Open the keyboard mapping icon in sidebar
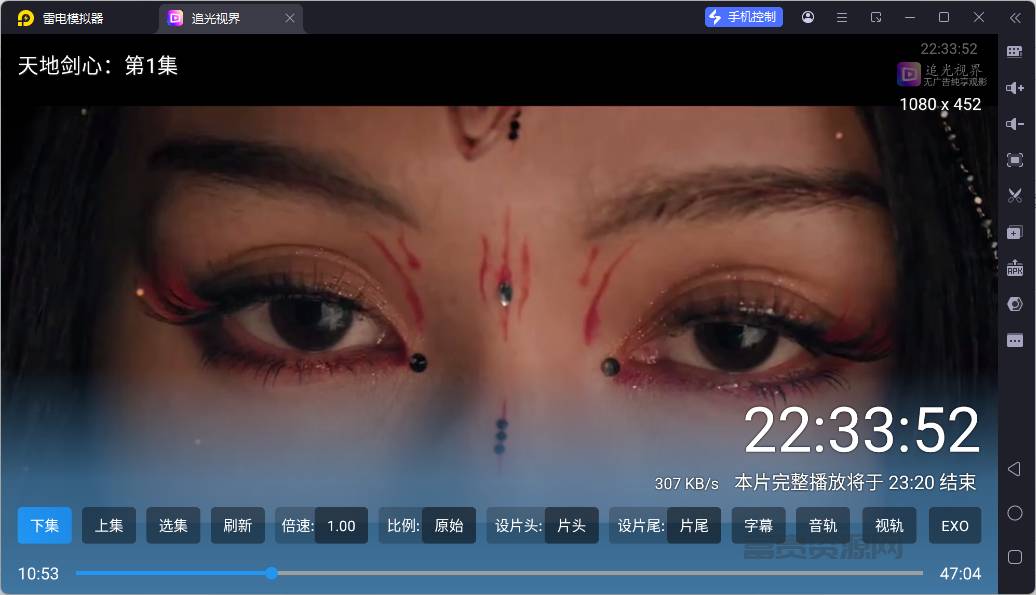The image size is (1036, 595). [x=1015, y=52]
